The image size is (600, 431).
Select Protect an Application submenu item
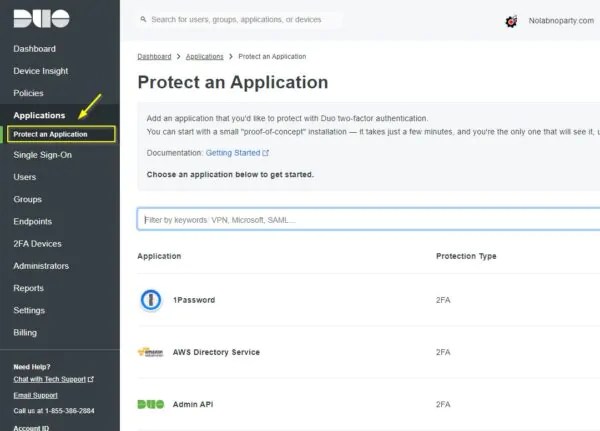coord(61,134)
